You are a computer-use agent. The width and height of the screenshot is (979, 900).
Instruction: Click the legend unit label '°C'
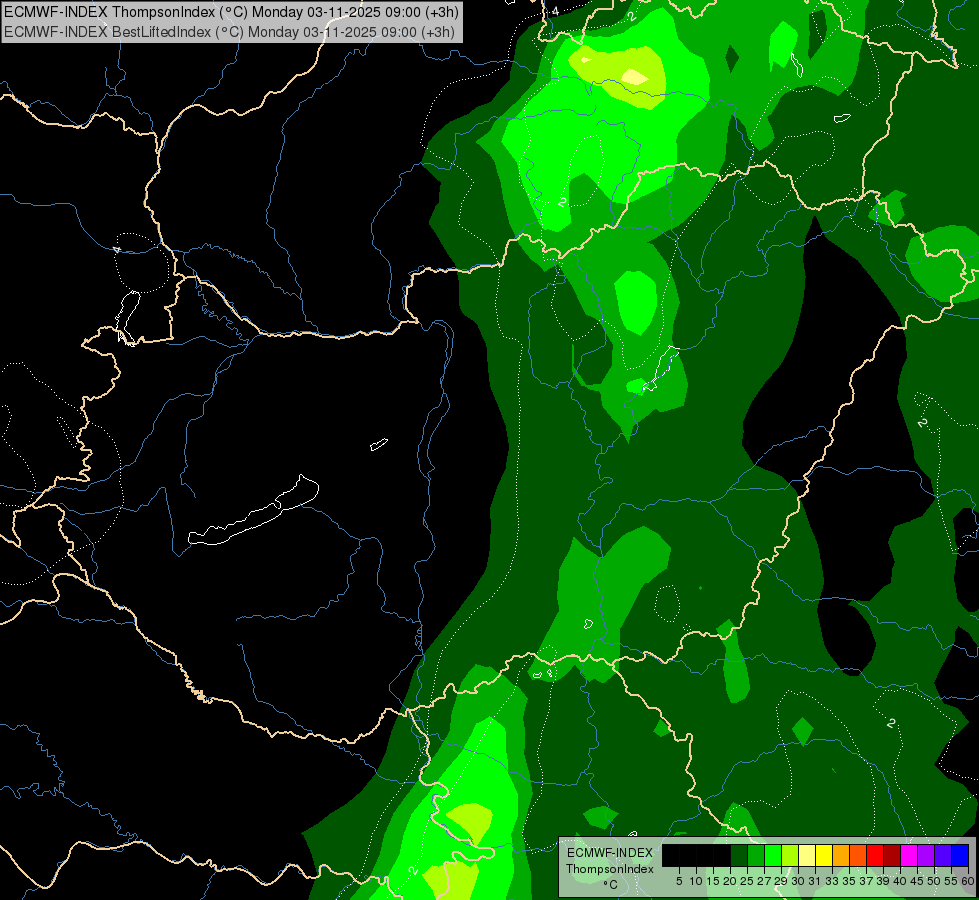(610, 884)
